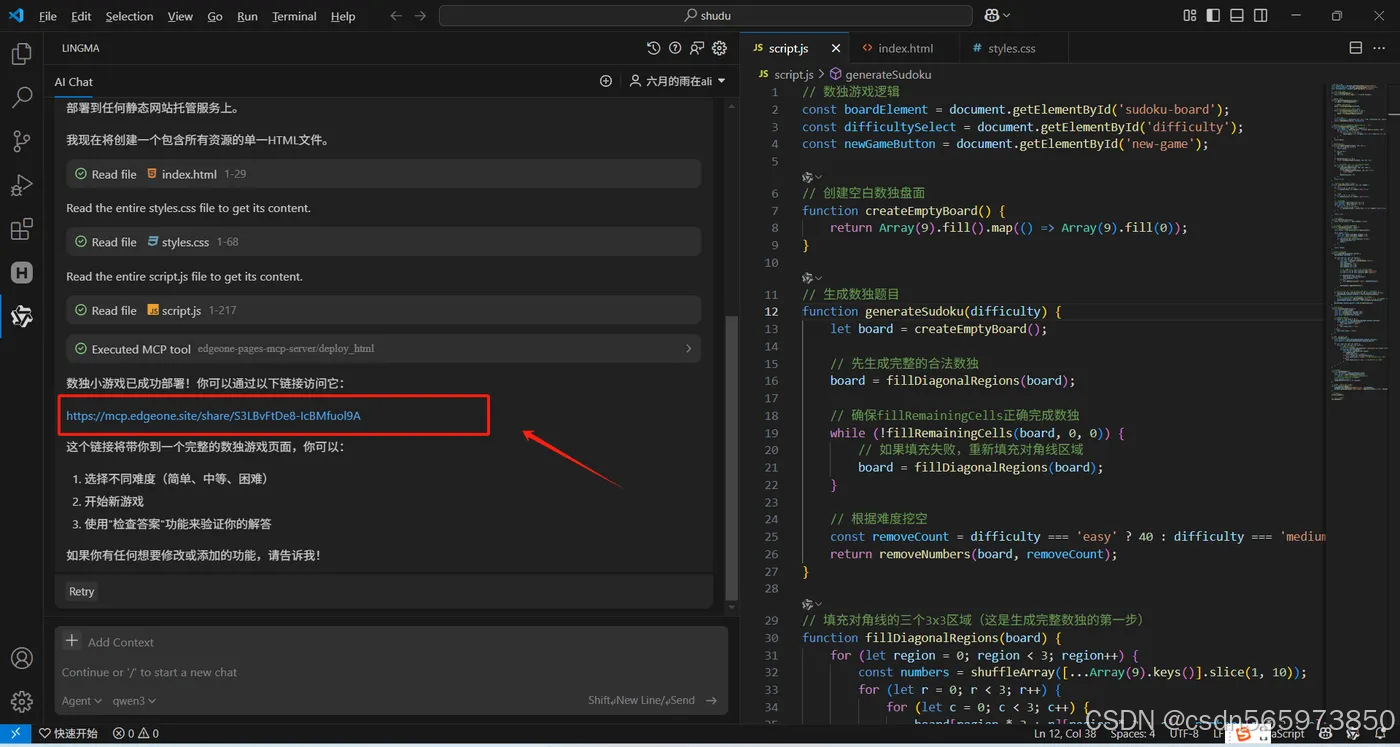Screen dimensions: 1400x747
Task: Select the script.js editor tab
Action: pos(794,48)
